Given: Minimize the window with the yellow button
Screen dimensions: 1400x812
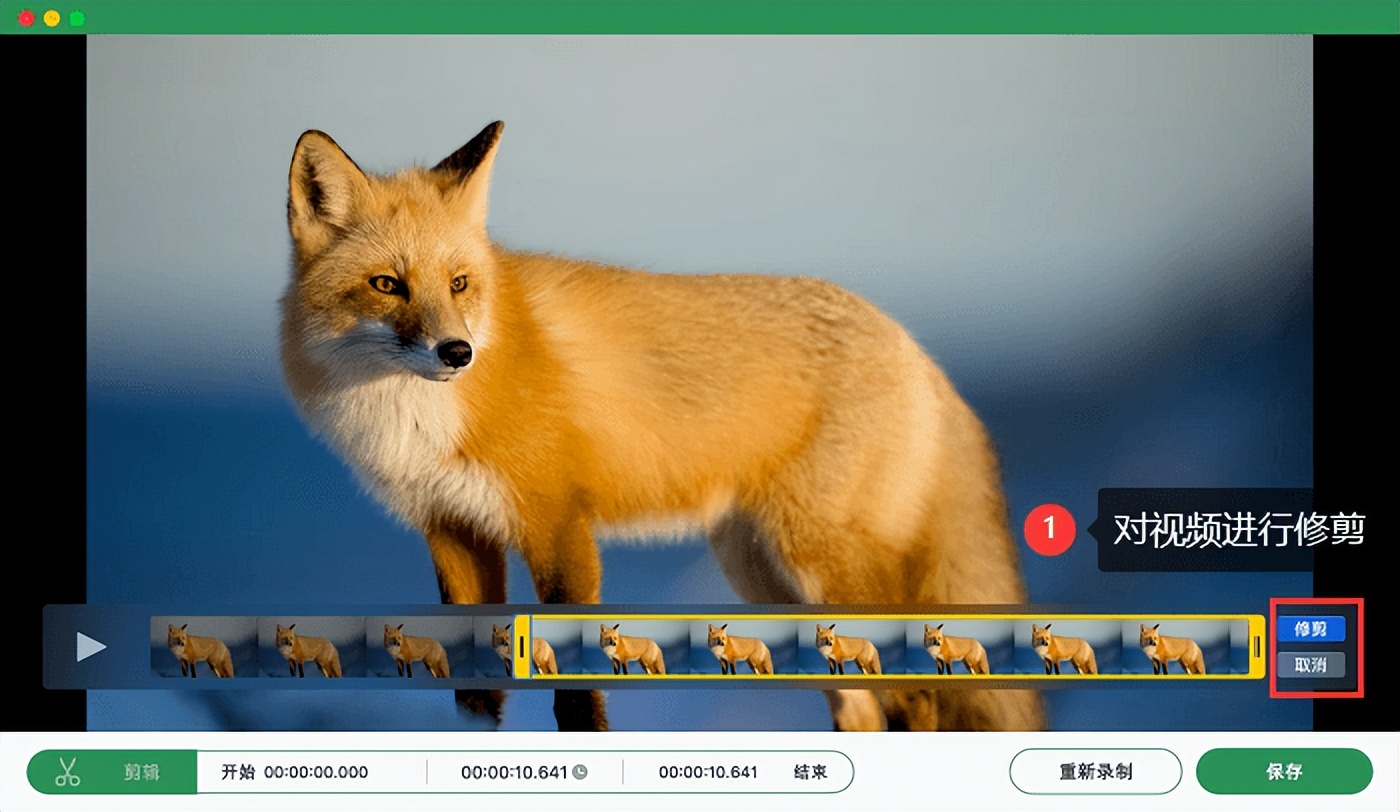Looking at the screenshot, I should click(51, 18).
